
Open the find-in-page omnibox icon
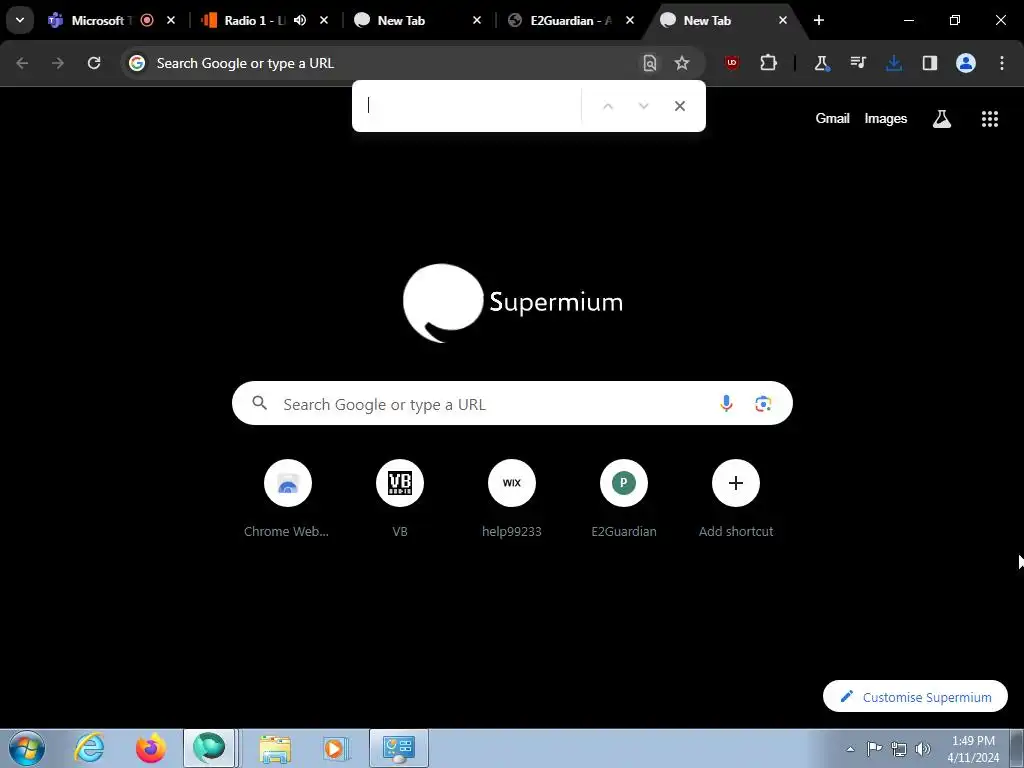(650, 63)
